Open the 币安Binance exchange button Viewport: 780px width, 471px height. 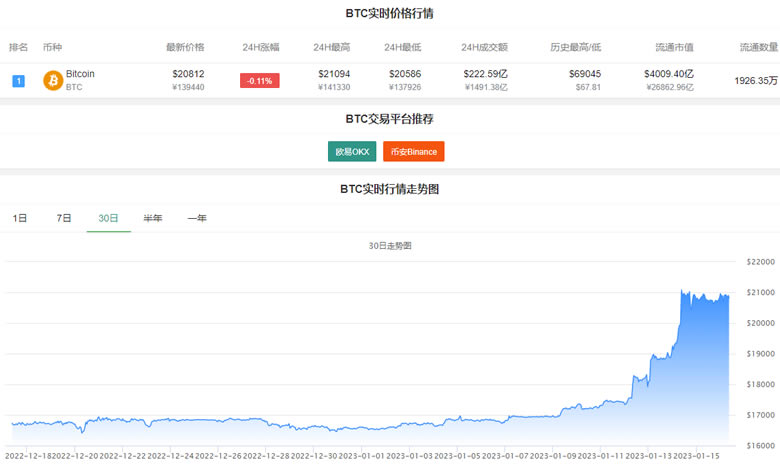coord(413,151)
